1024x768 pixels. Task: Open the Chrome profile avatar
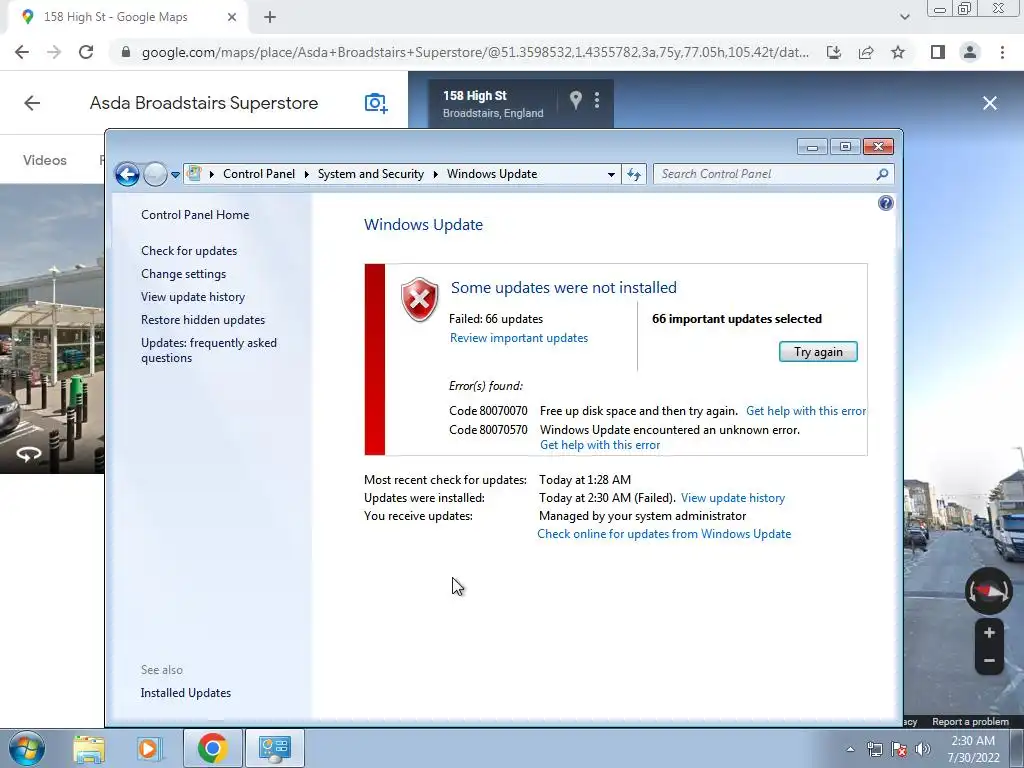pyautogui.click(x=970, y=52)
